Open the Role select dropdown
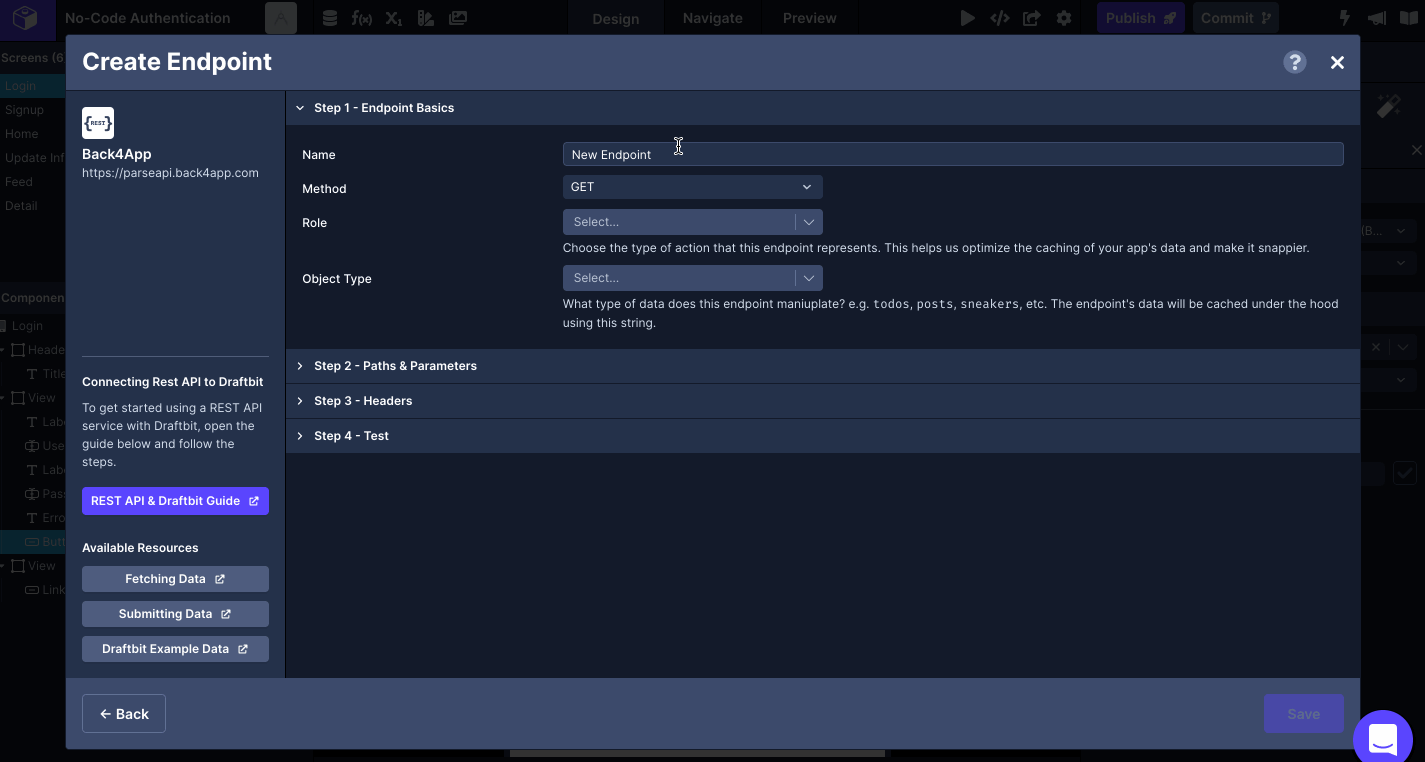This screenshot has width=1425, height=762. [x=692, y=222]
